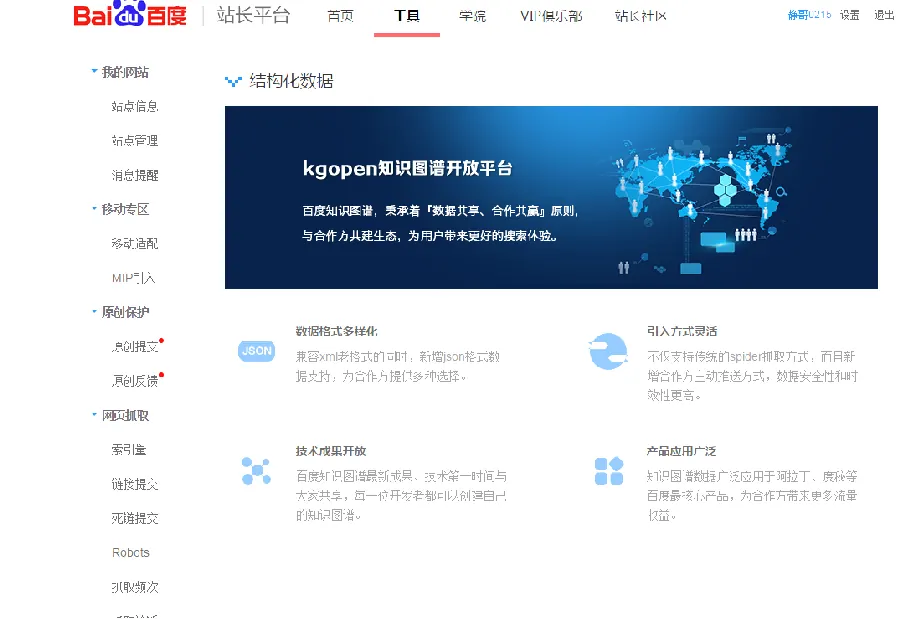Open 抓取频次 in the sidebar

[x=135, y=587]
